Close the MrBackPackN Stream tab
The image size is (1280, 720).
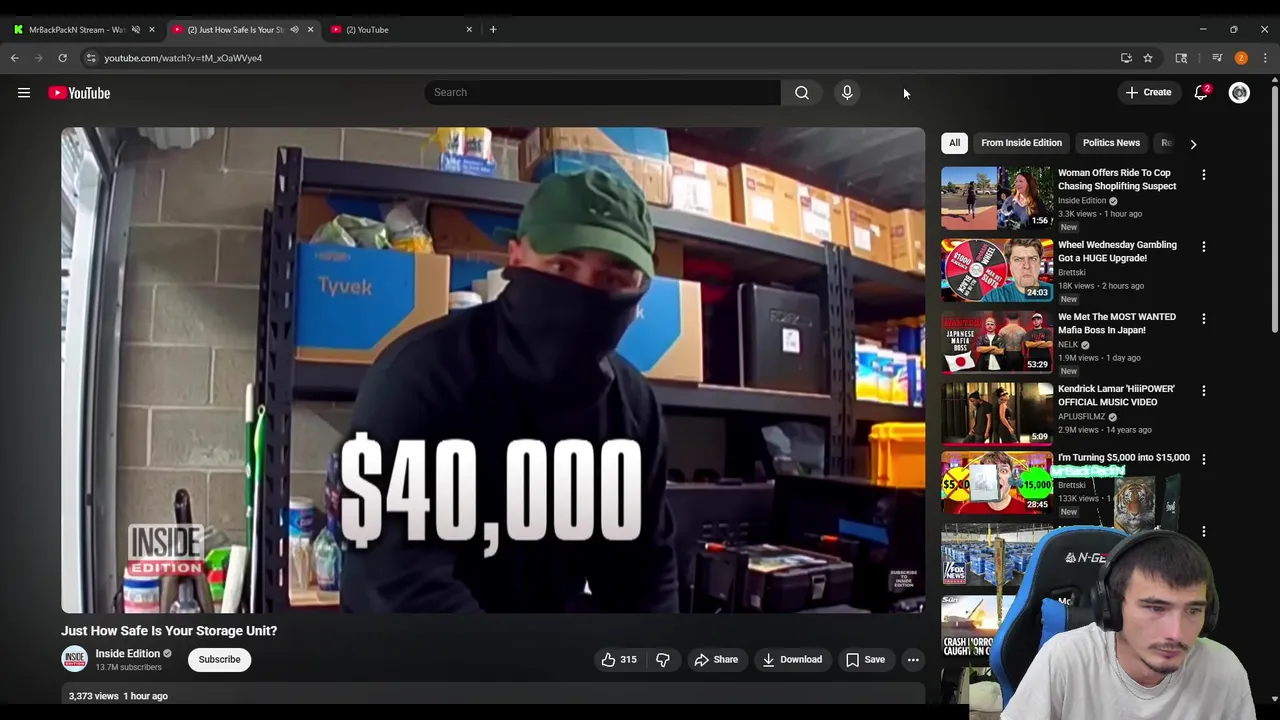pyautogui.click(x=152, y=29)
